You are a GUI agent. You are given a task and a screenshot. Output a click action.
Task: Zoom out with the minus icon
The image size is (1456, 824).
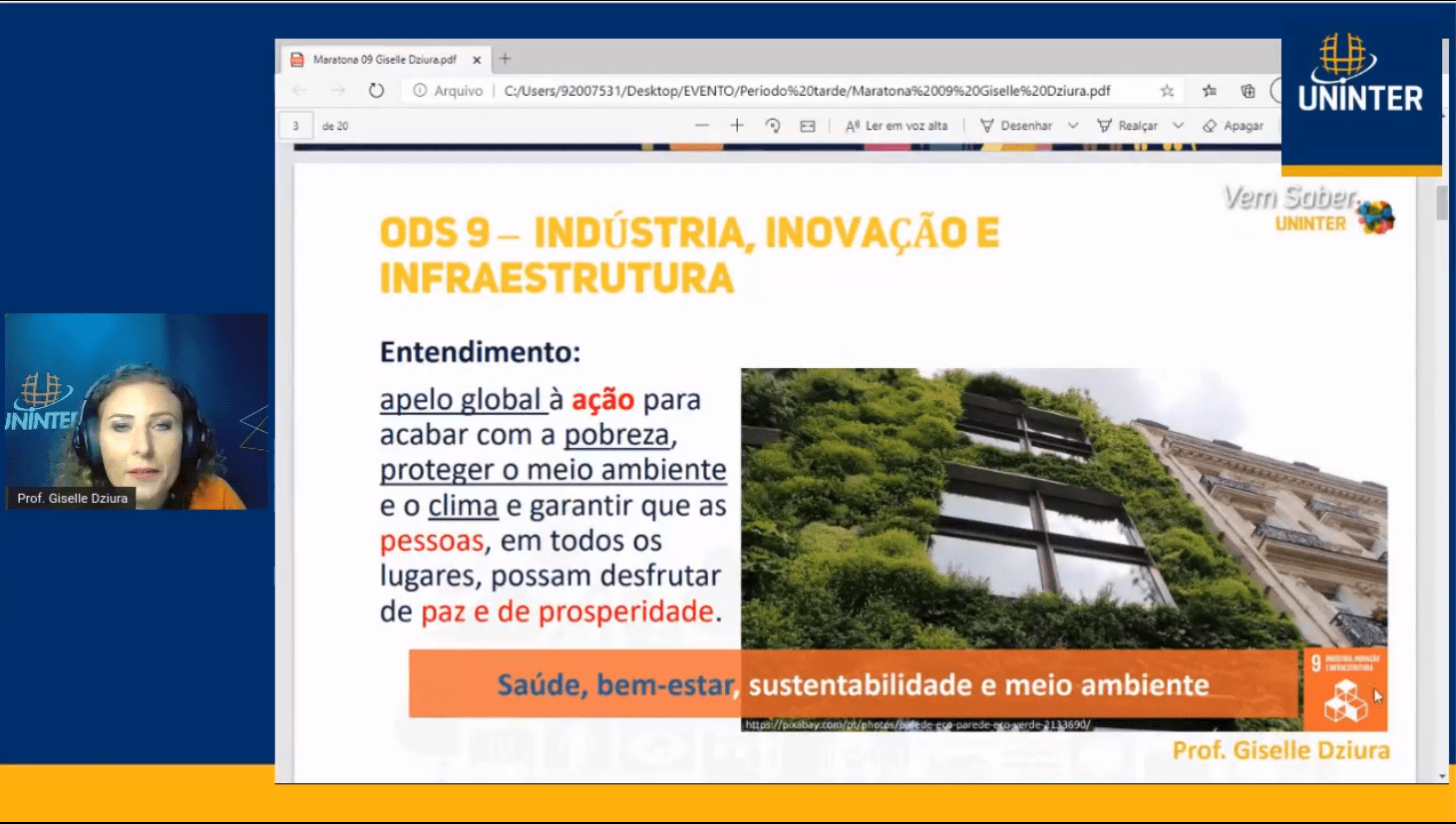702,126
